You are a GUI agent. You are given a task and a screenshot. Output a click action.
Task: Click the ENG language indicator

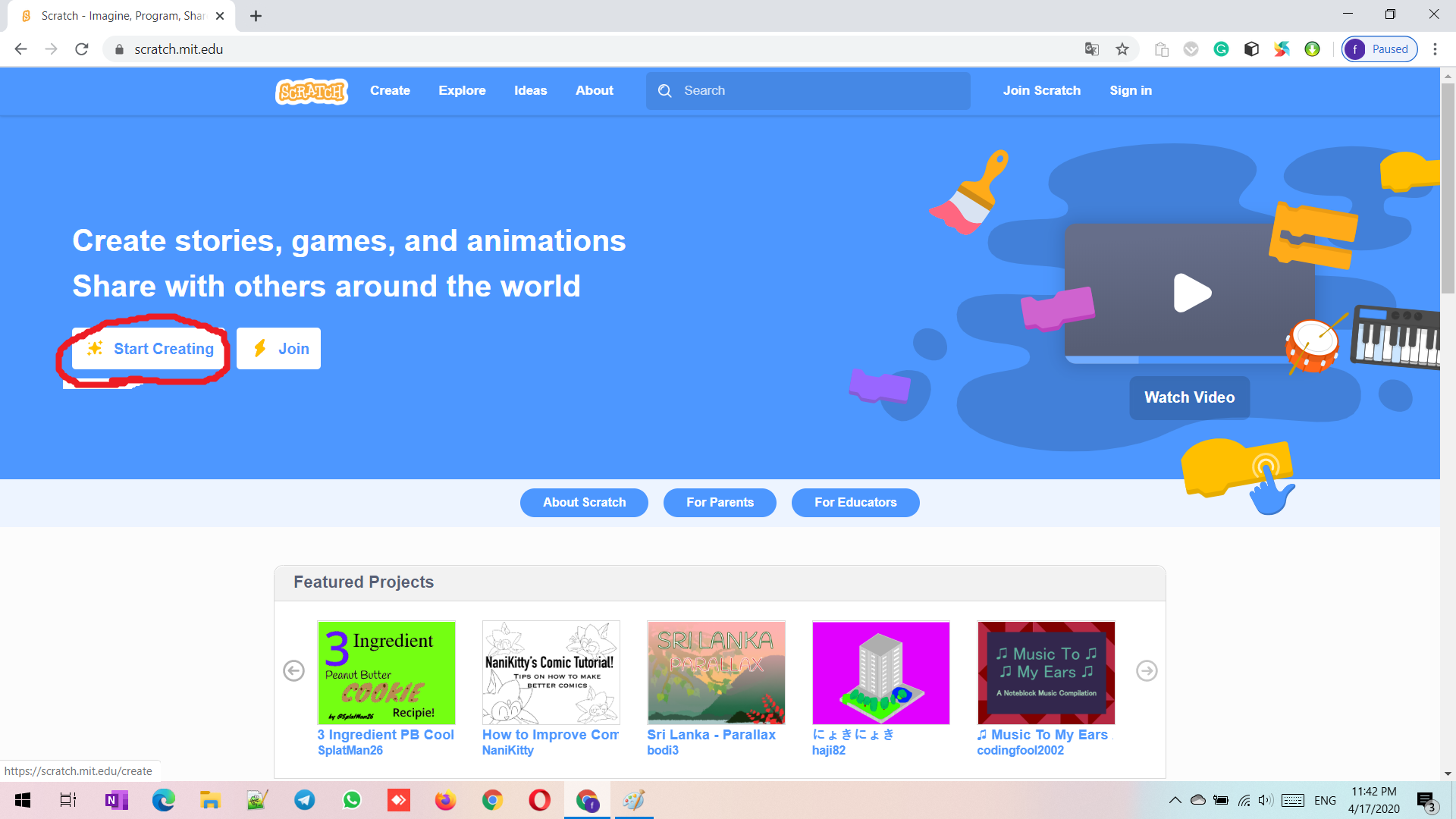tap(1325, 800)
